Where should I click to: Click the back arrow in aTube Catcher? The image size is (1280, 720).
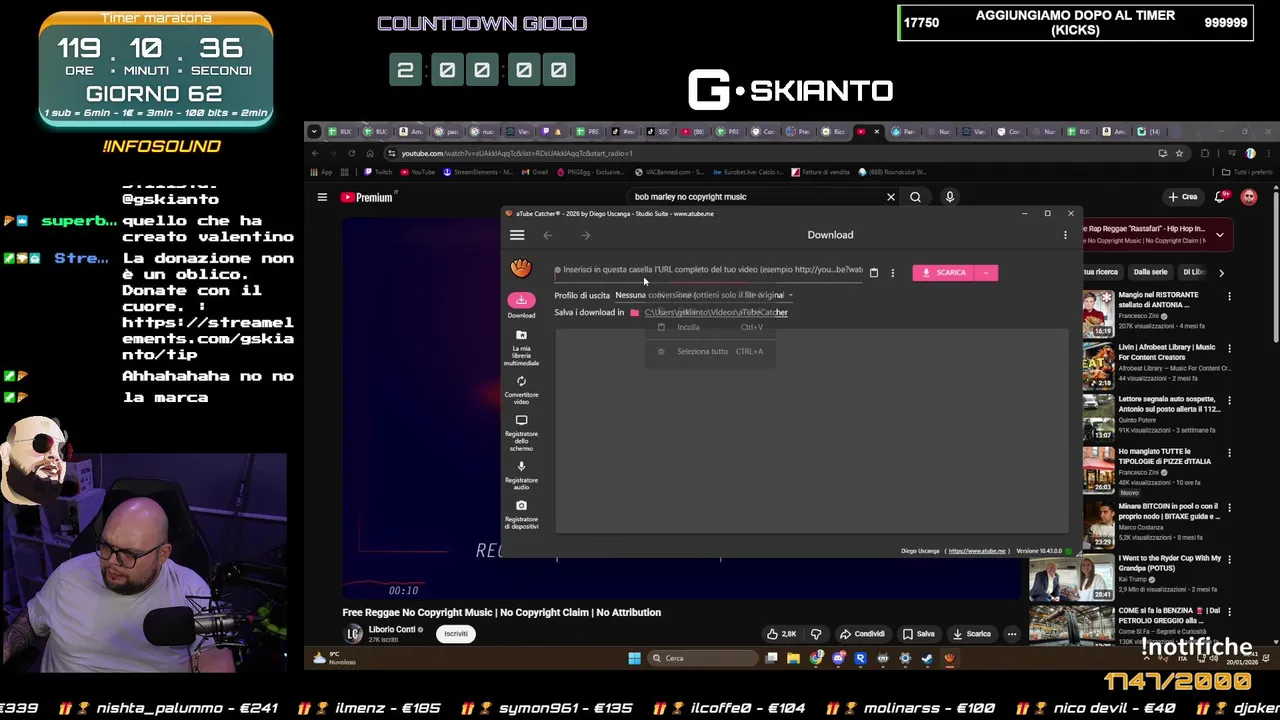547,235
